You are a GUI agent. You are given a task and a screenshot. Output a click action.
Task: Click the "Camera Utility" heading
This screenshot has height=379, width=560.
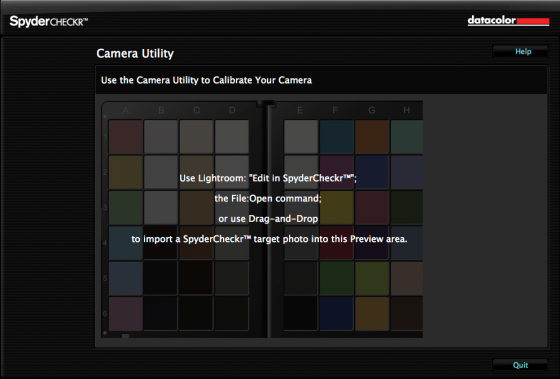click(135, 54)
